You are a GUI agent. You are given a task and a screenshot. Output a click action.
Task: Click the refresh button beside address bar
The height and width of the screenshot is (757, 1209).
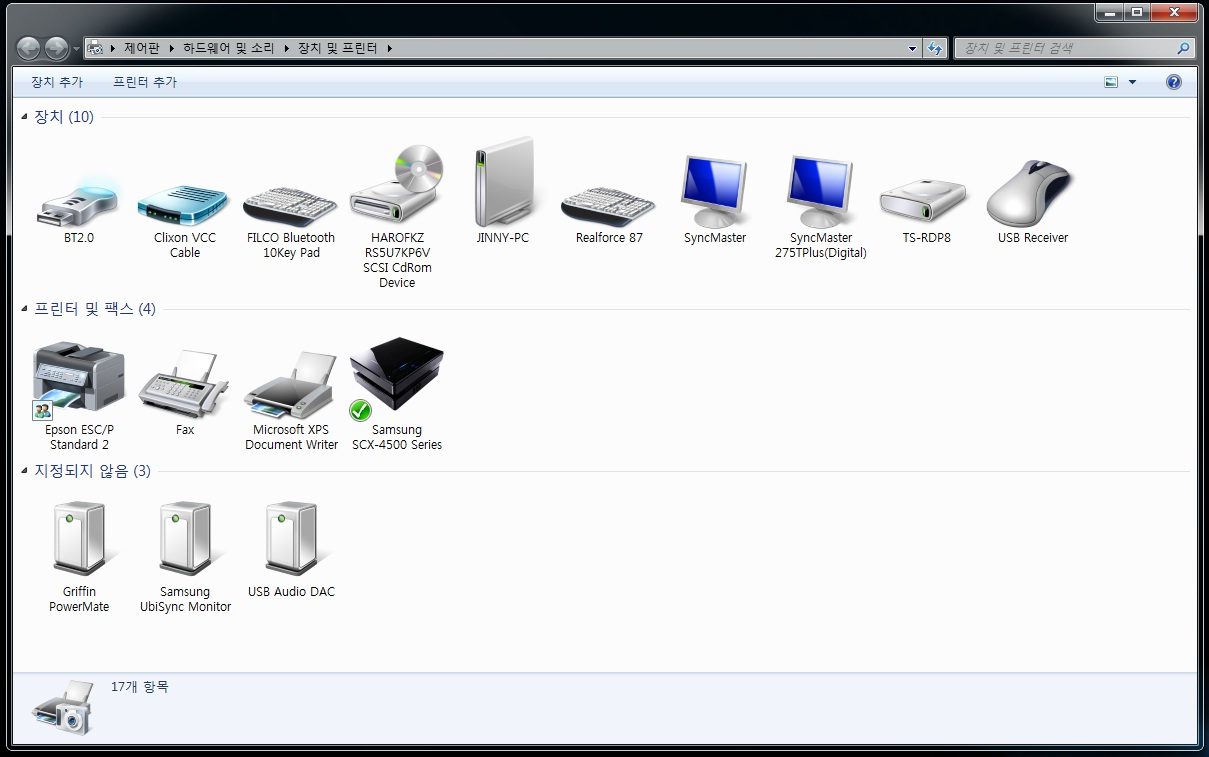tap(935, 48)
